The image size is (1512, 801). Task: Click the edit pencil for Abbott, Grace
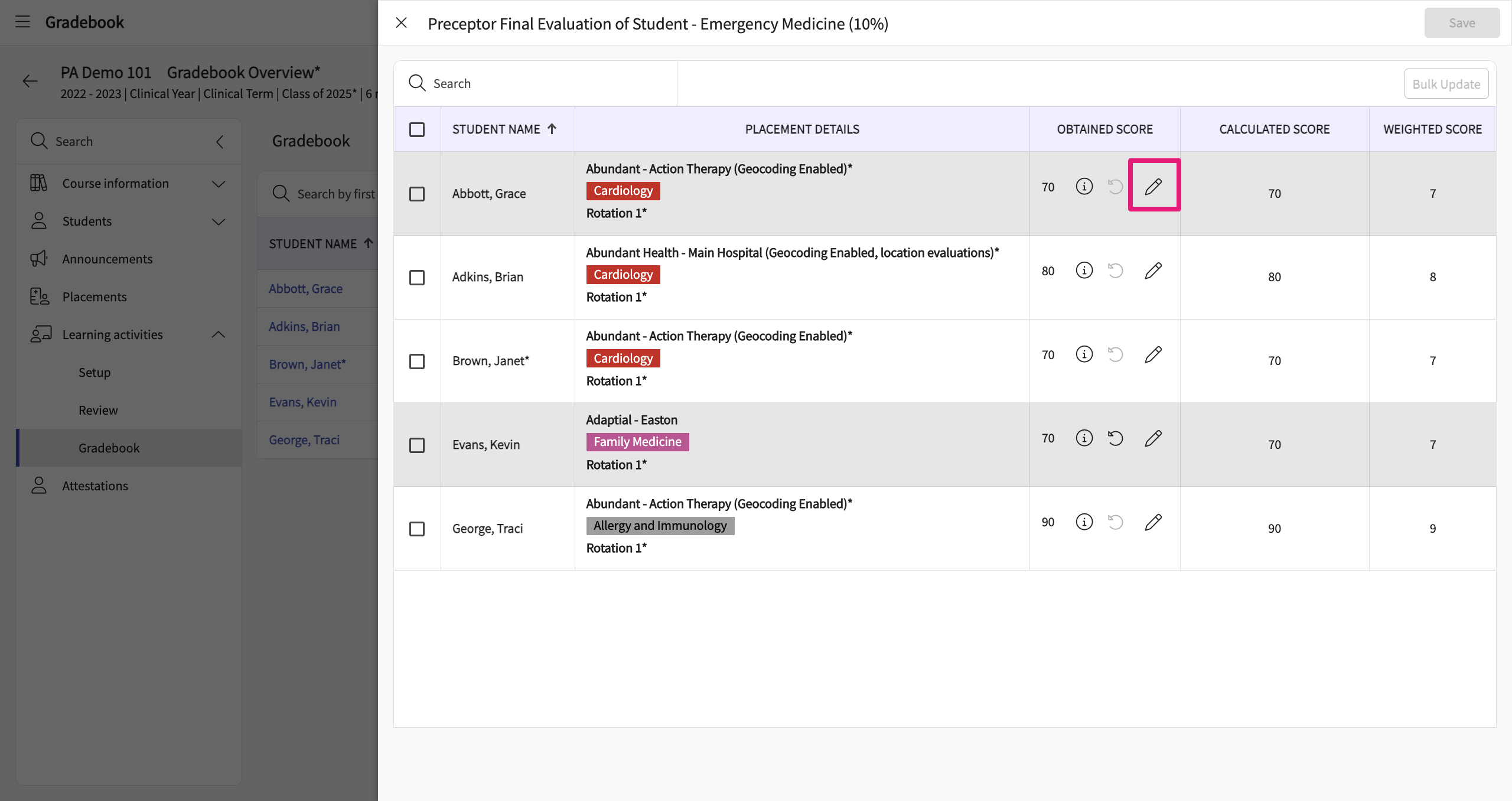pyautogui.click(x=1153, y=187)
